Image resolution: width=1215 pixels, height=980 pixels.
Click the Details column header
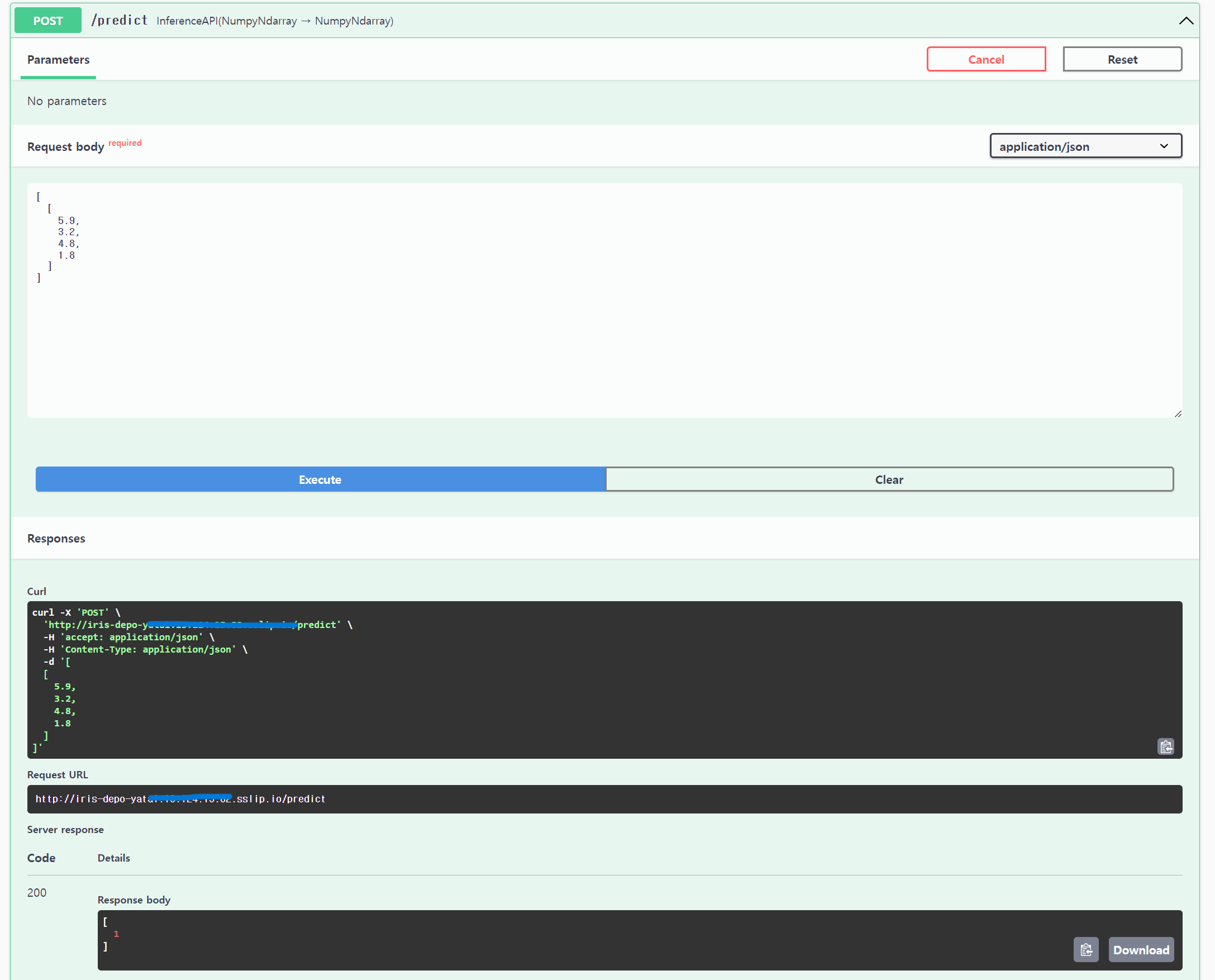113,858
